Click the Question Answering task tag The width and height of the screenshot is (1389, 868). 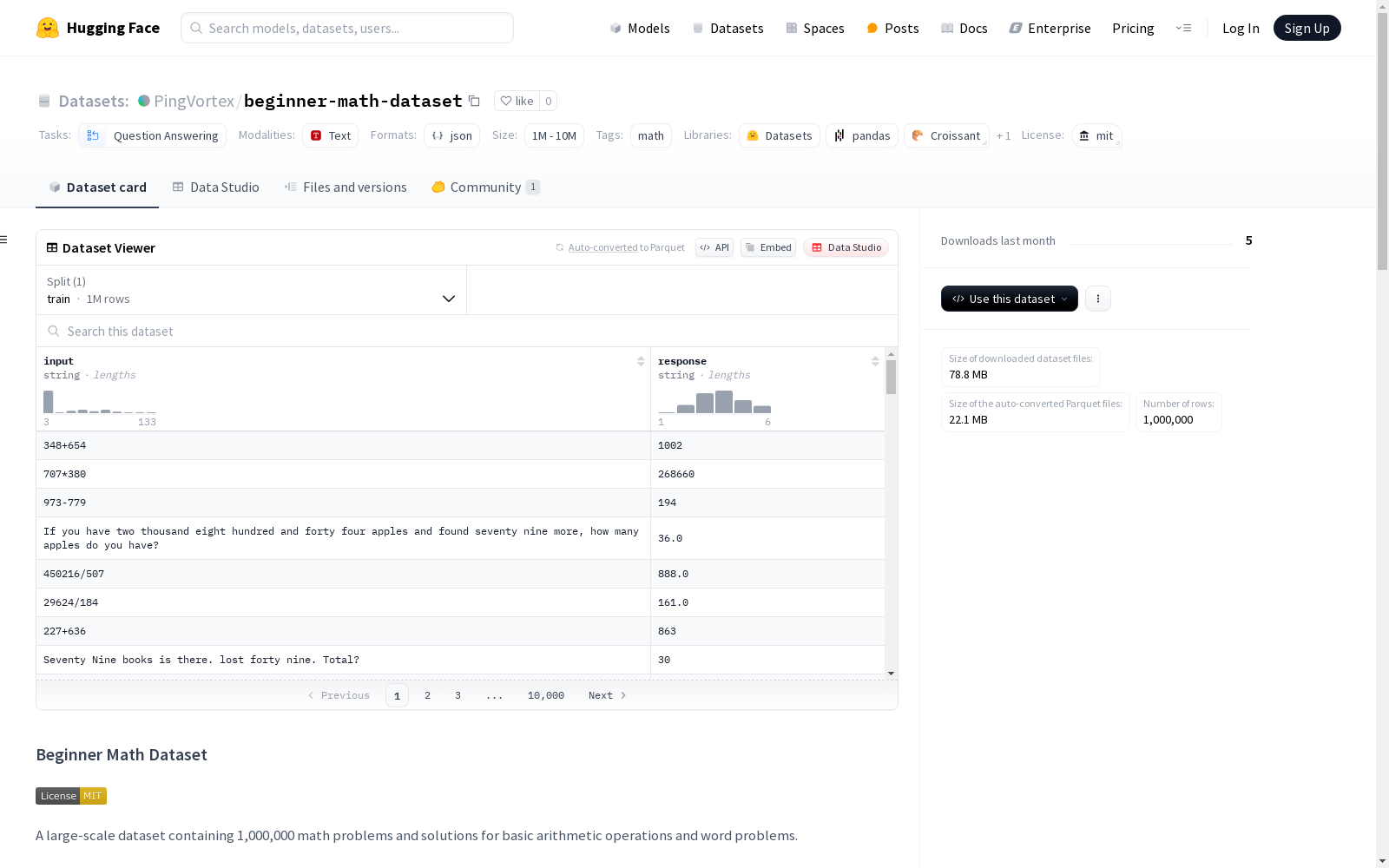coord(152,135)
